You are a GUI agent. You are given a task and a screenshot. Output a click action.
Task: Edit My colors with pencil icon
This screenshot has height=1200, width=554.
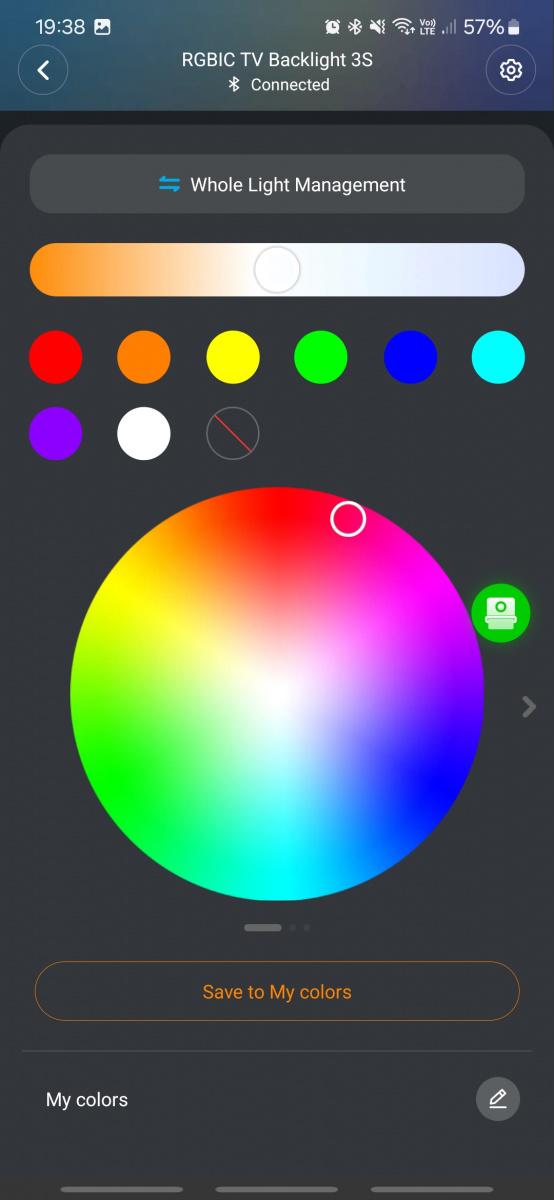point(498,1099)
